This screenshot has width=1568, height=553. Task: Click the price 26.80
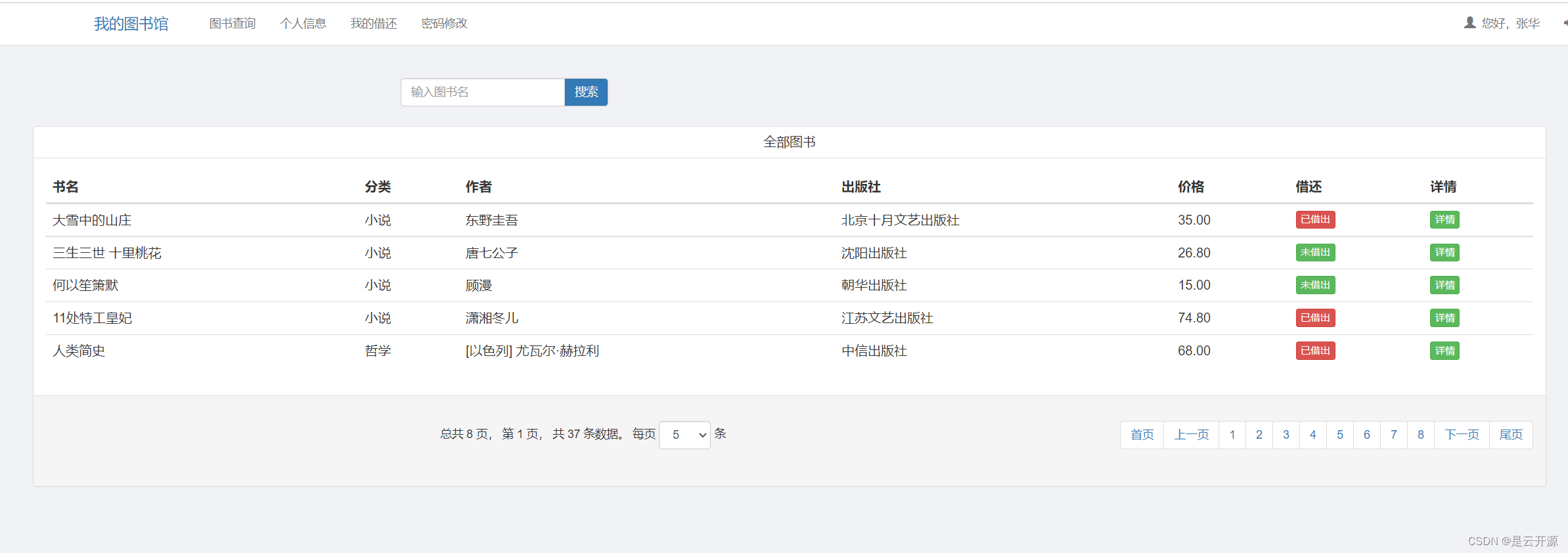tap(1194, 253)
